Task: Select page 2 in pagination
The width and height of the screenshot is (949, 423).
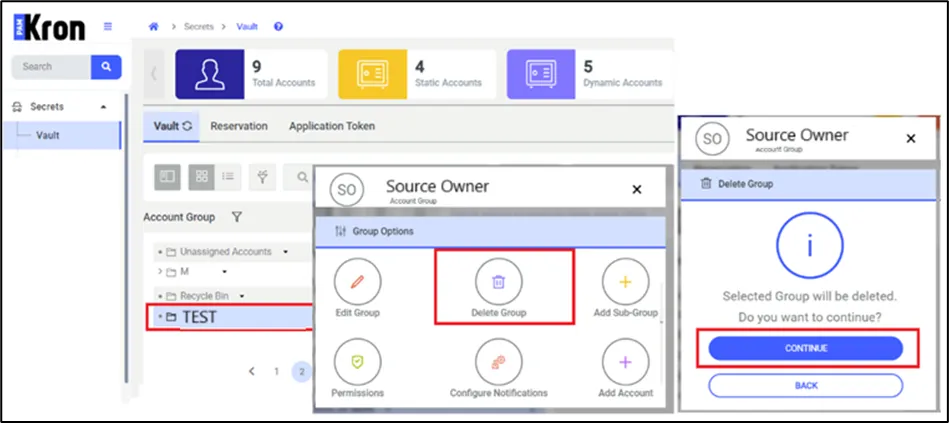Action: point(302,372)
